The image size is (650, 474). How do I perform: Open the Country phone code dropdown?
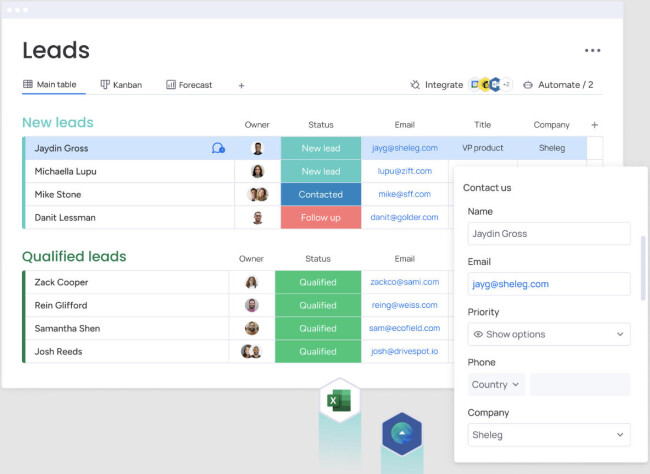tap(496, 384)
